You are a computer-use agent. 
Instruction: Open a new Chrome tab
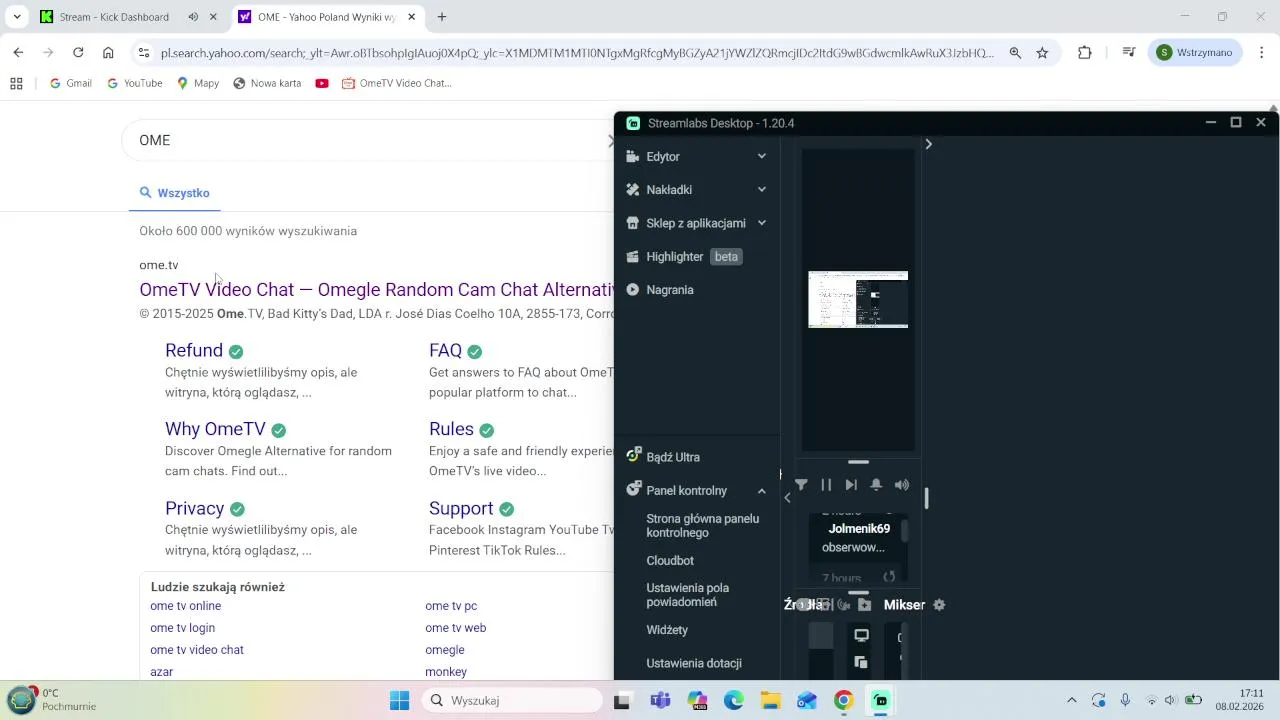coord(442,17)
